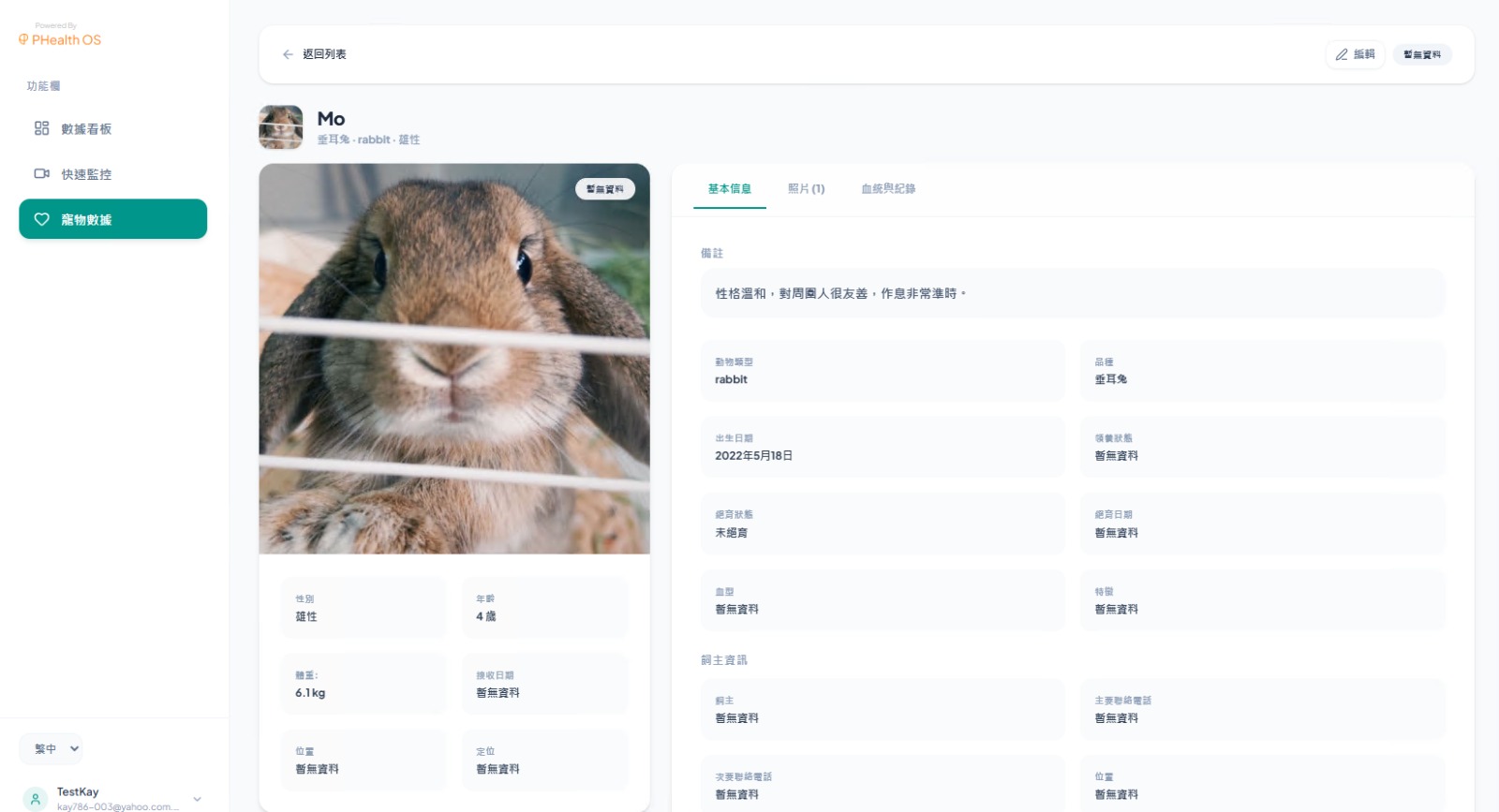
Task: Click Mo's small avatar thumbnail
Action: pyautogui.click(x=281, y=127)
